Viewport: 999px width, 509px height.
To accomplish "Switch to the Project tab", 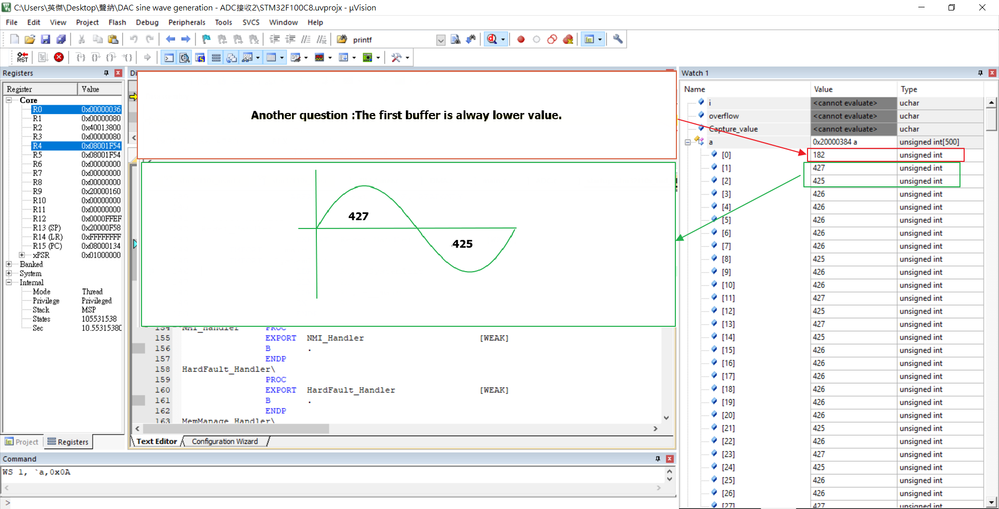I will click(21, 441).
